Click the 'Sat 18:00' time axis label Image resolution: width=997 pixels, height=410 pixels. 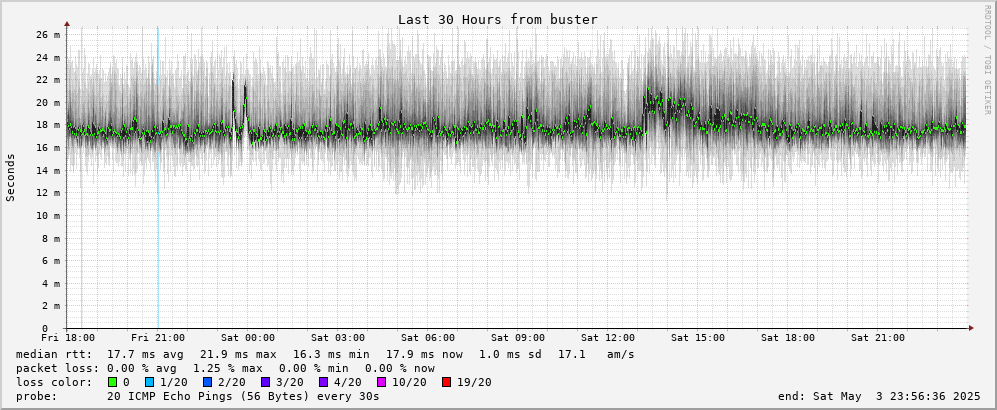[788, 338]
